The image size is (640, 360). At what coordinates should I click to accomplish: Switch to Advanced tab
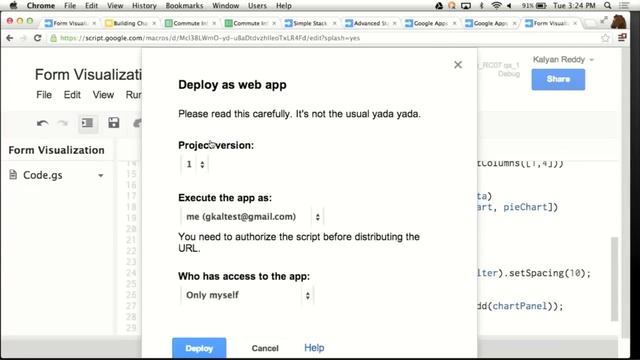click(370, 23)
